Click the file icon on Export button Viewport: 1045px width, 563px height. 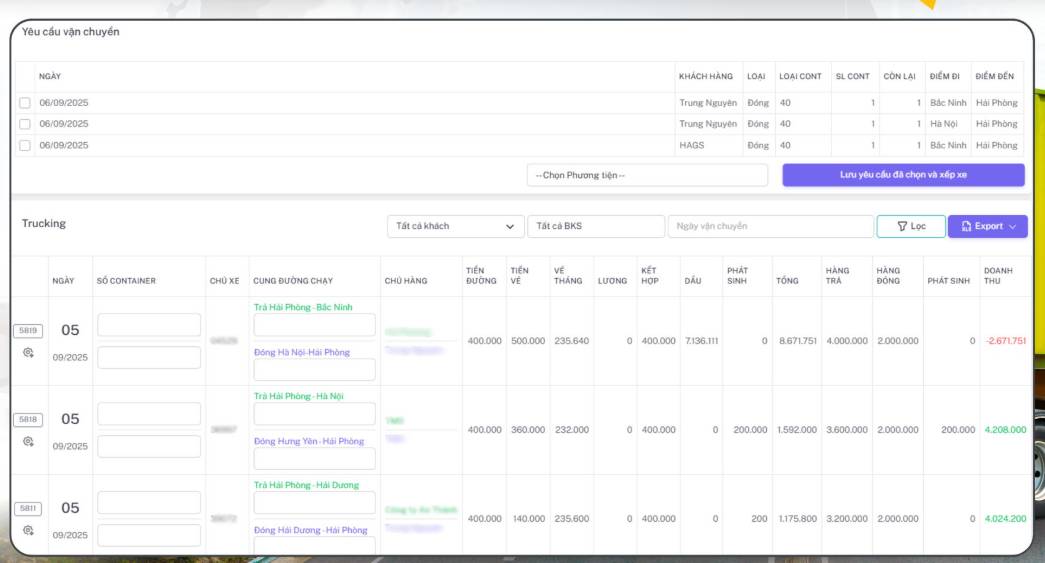coord(966,227)
